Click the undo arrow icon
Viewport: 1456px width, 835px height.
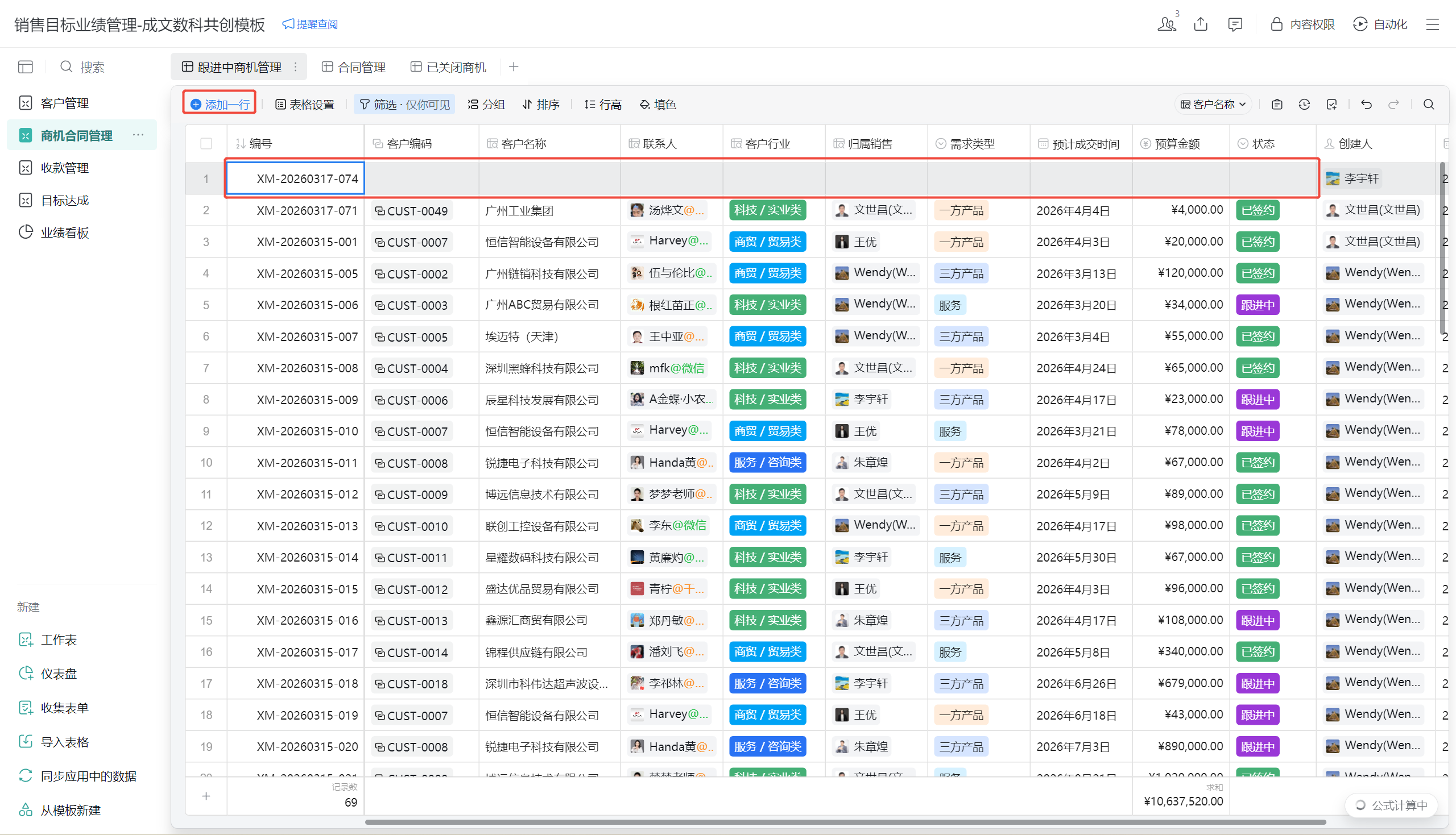click(x=1366, y=105)
